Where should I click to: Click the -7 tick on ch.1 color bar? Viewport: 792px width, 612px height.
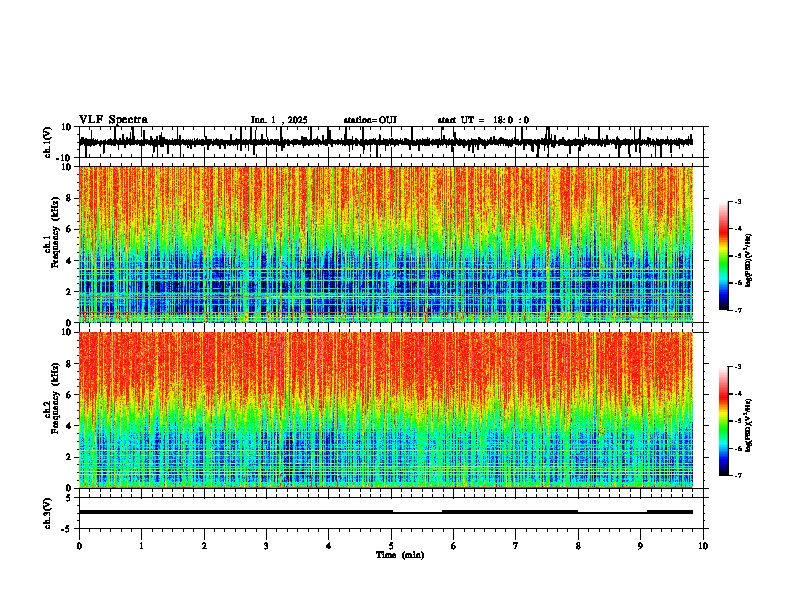[x=737, y=310]
